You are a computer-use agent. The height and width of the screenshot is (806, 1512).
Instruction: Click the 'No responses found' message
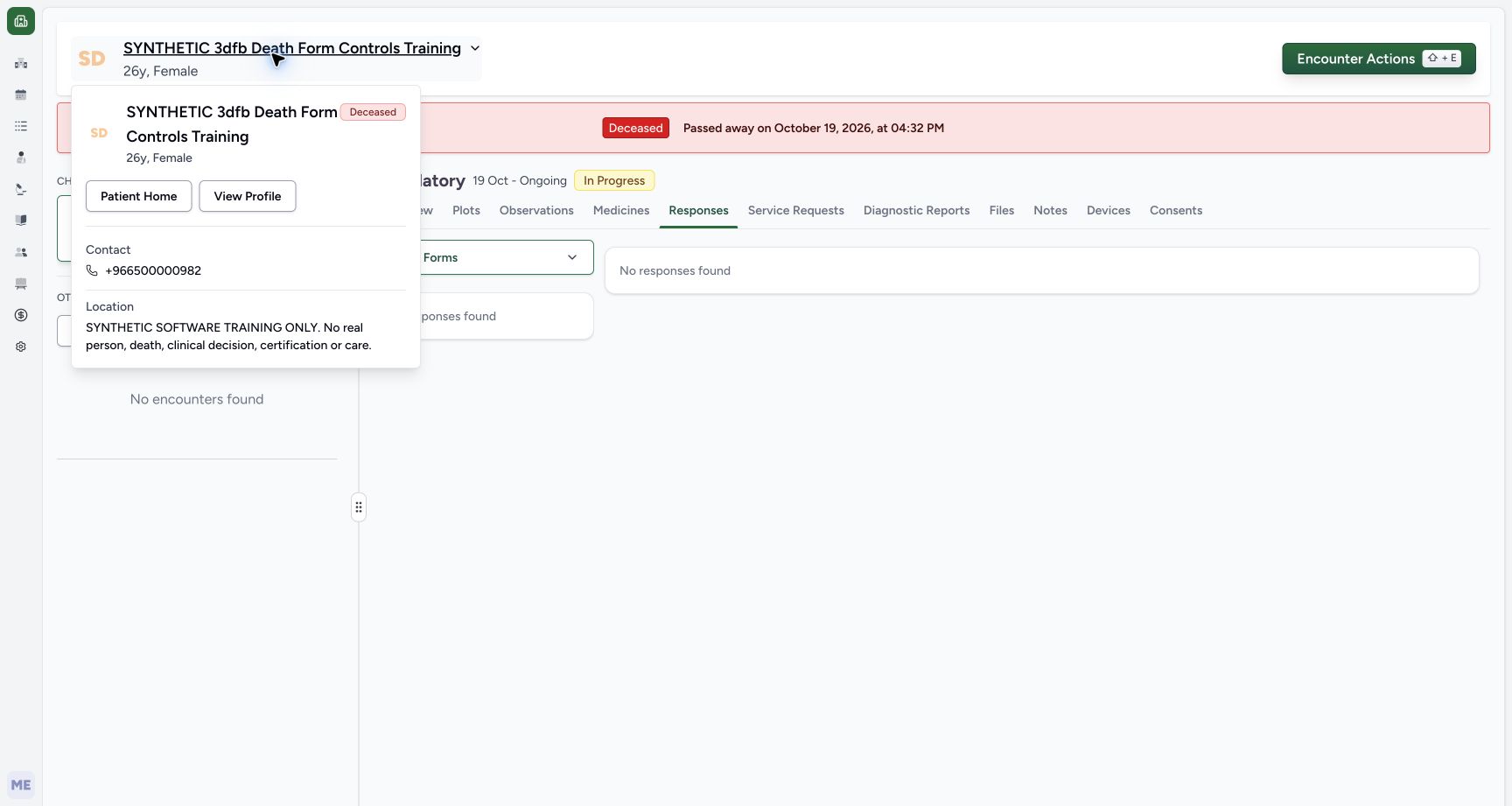tap(675, 270)
